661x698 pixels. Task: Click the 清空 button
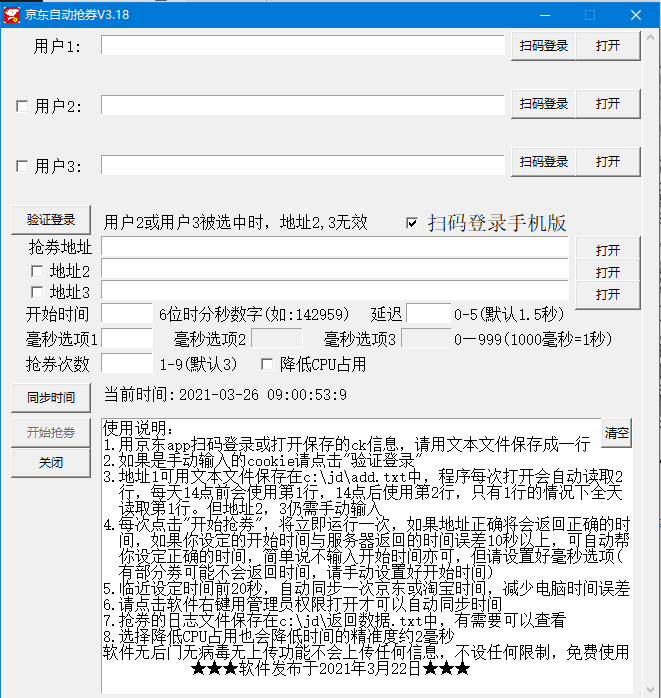tap(616, 433)
